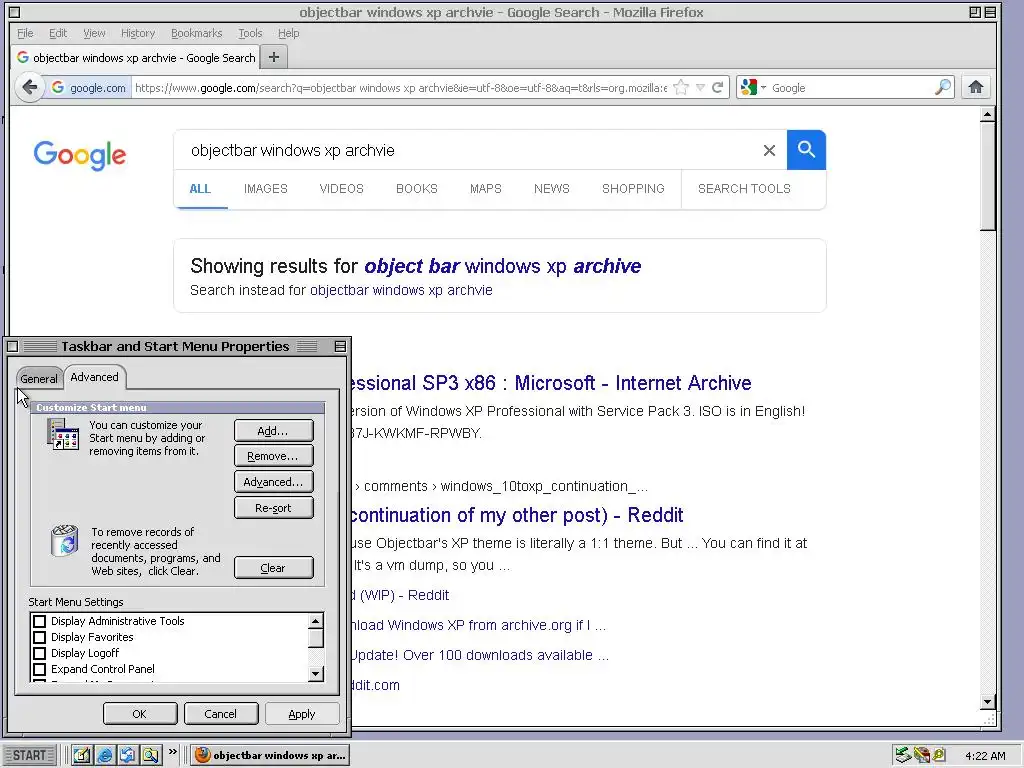The image size is (1024, 768).
Task: Click third system tray icon
Action: click(x=939, y=755)
